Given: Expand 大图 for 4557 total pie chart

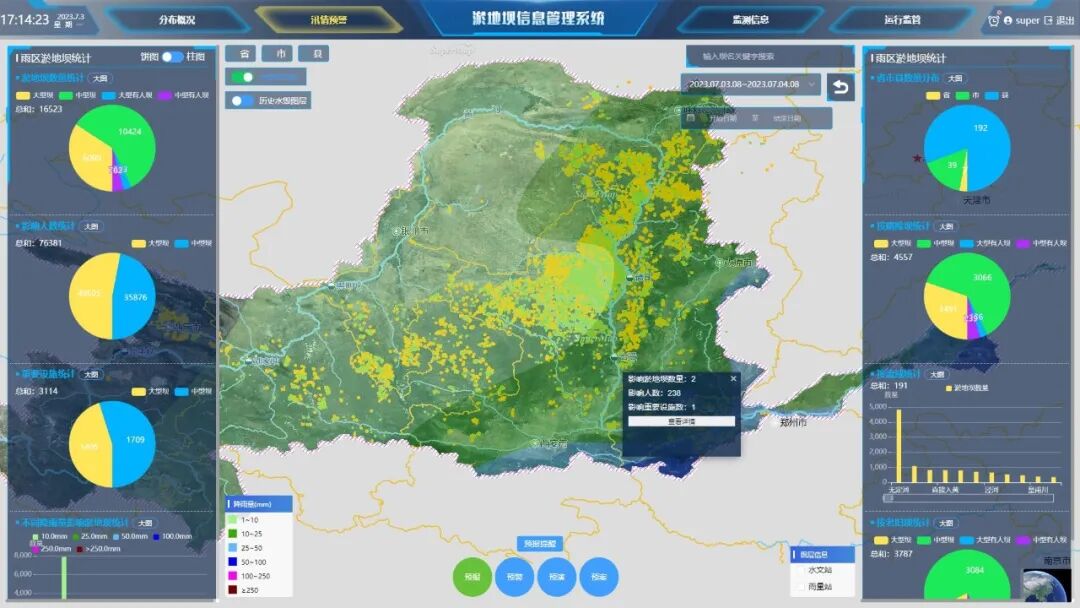Looking at the screenshot, I should (946, 227).
